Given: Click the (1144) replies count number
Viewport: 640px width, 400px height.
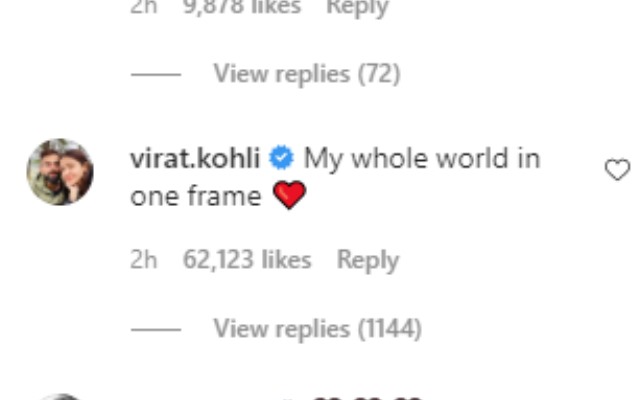Looking at the screenshot, I should pos(390,329).
